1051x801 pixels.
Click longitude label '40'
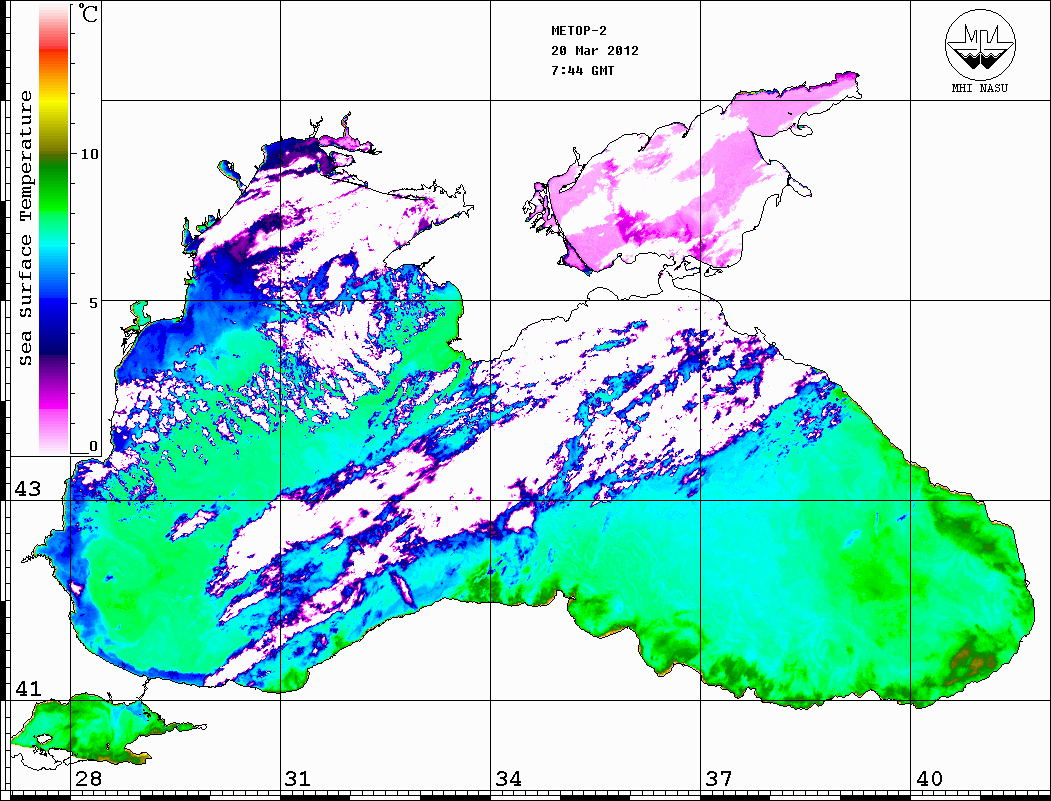tap(929, 779)
